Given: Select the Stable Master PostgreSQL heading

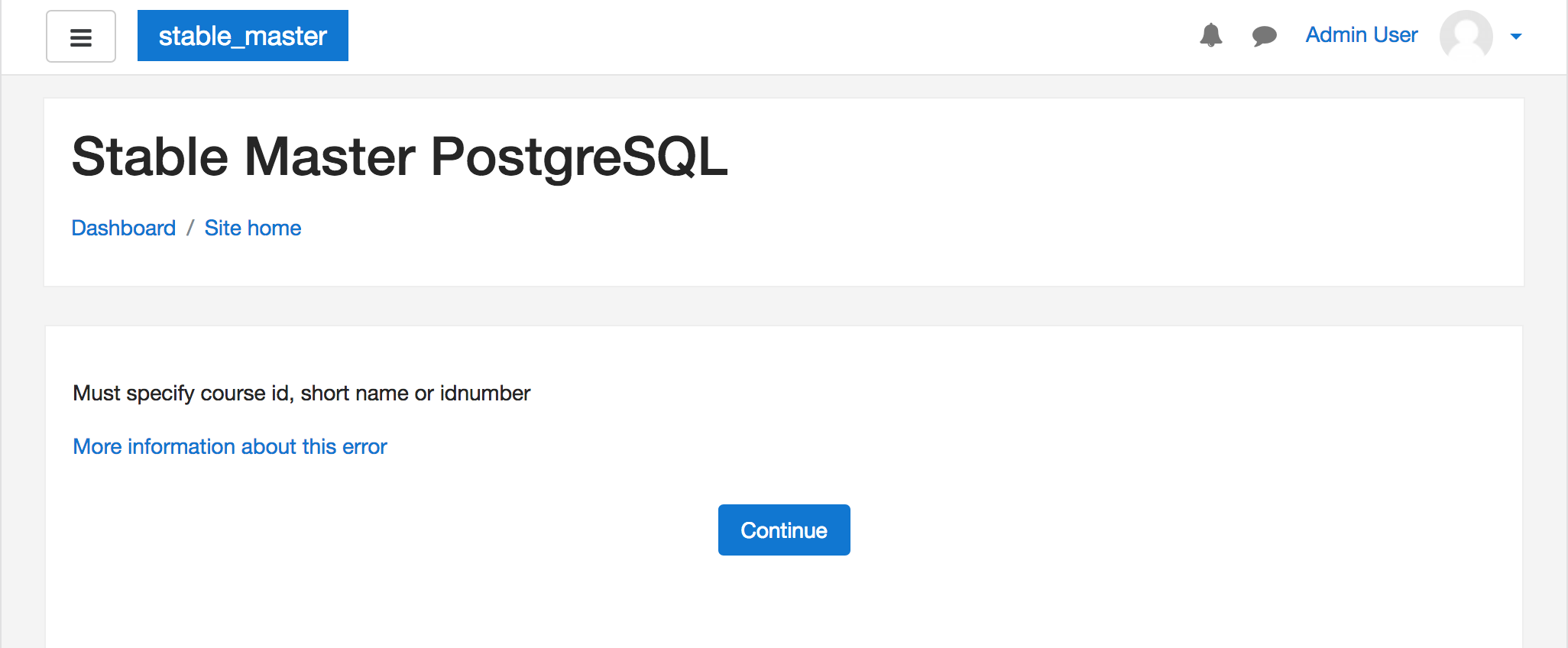Looking at the screenshot, I should click(x=400, y=157).
